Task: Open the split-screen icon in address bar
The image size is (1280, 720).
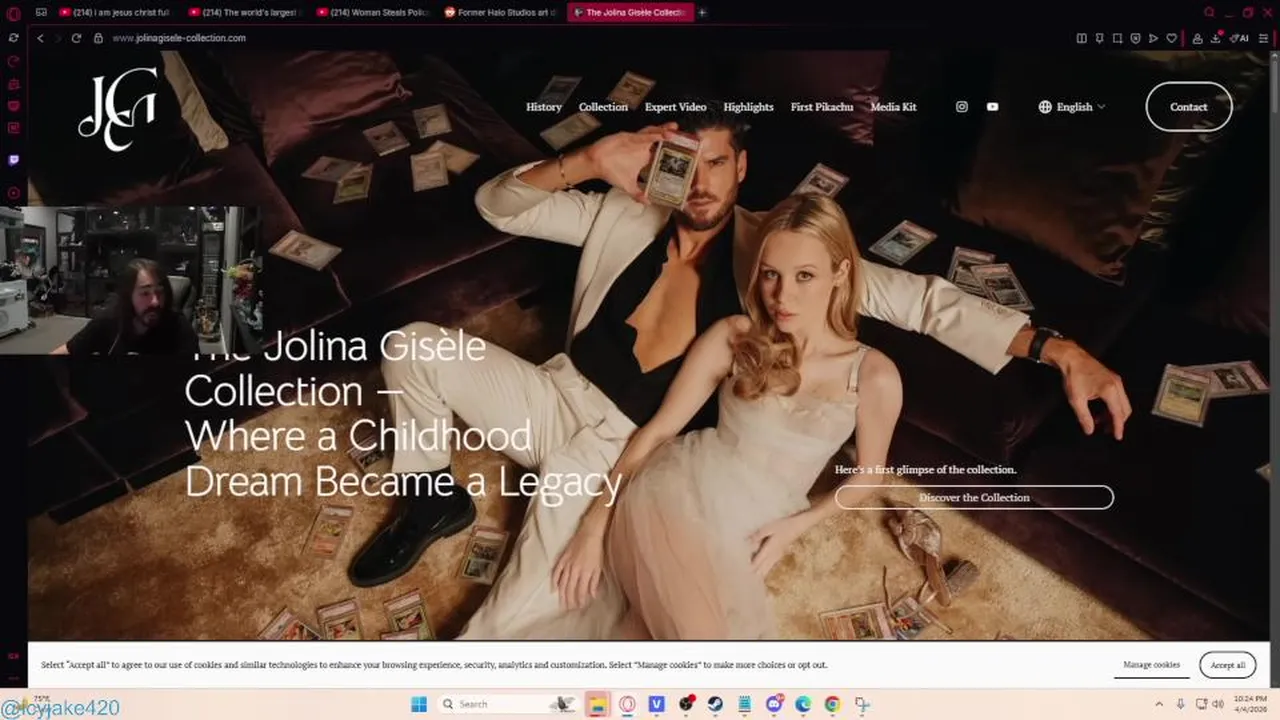Action: [x=1081, y=38]
